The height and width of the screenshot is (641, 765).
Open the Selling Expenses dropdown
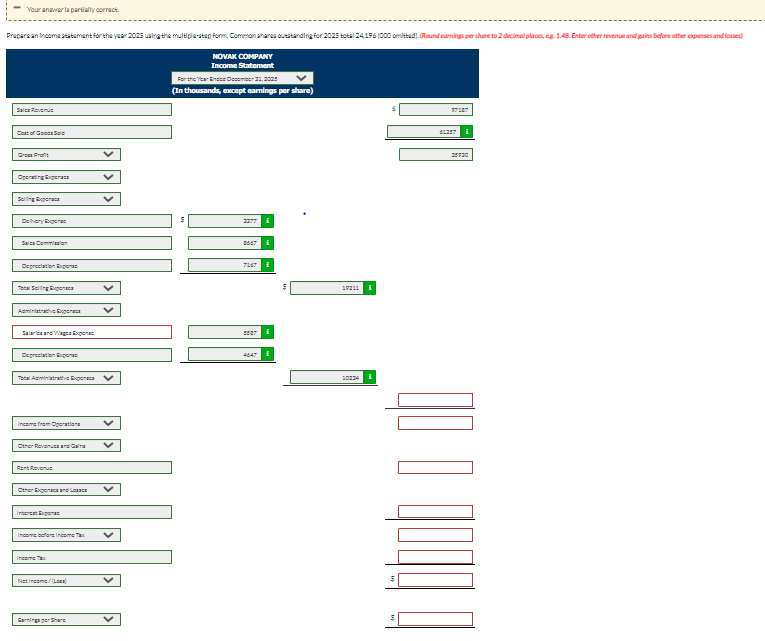coord(66,199)
